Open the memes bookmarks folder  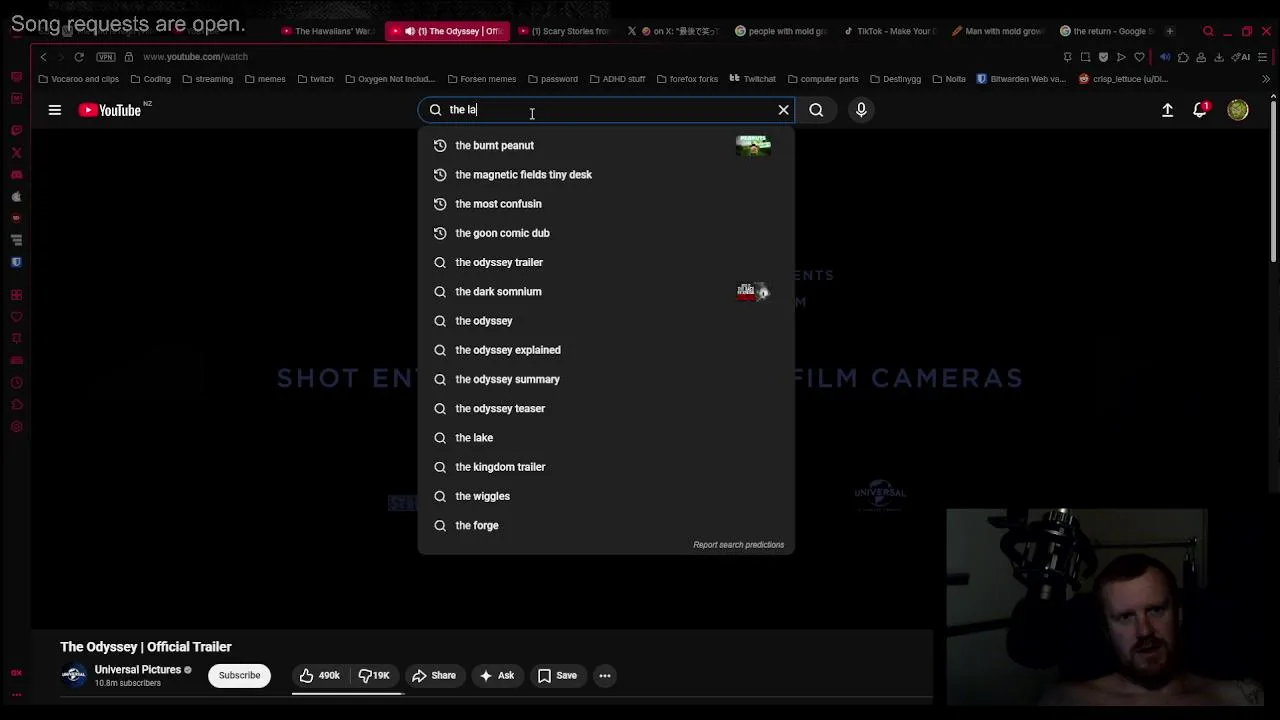pos(265,79)
